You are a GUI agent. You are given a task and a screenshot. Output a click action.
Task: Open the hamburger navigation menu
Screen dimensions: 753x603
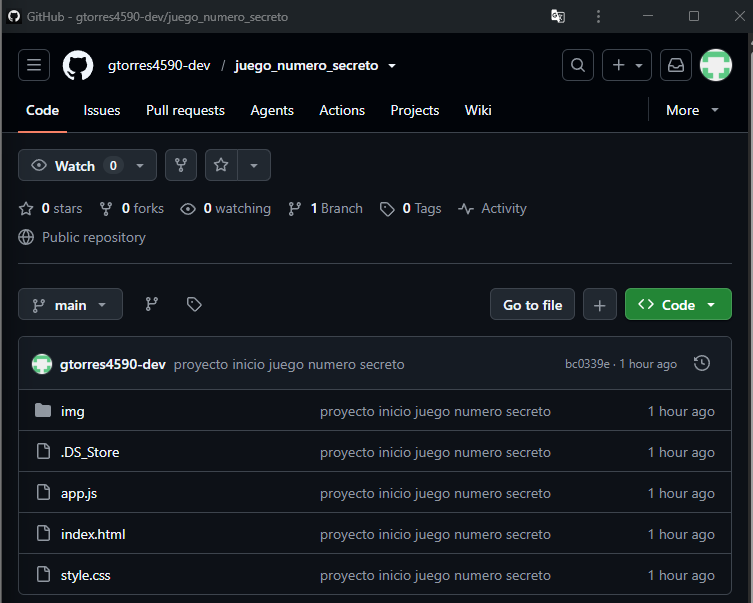point(34,65)
